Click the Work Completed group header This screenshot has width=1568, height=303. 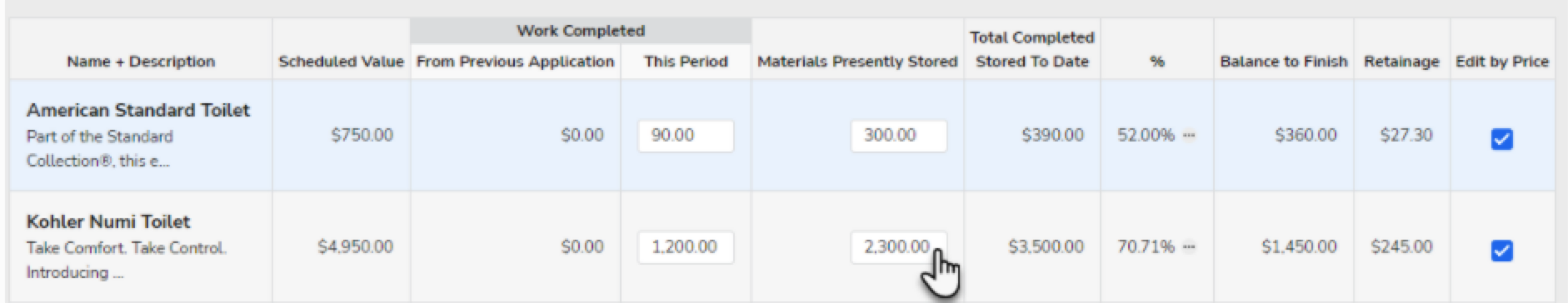click(x=581, y=31)
